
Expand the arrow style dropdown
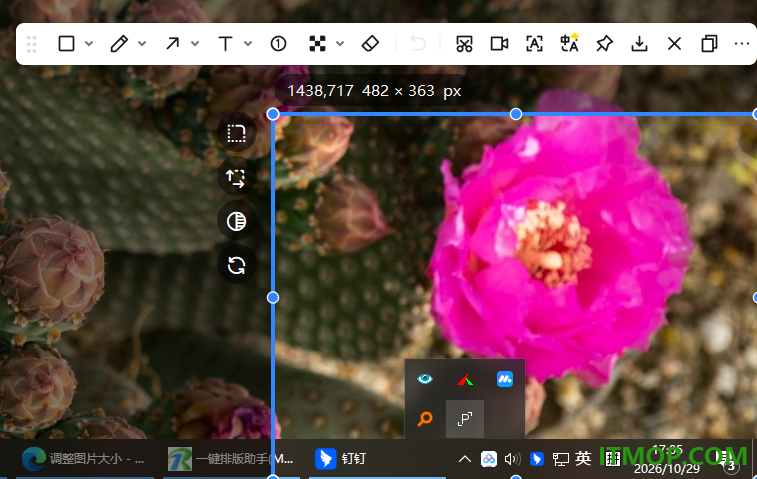(195, 44)
